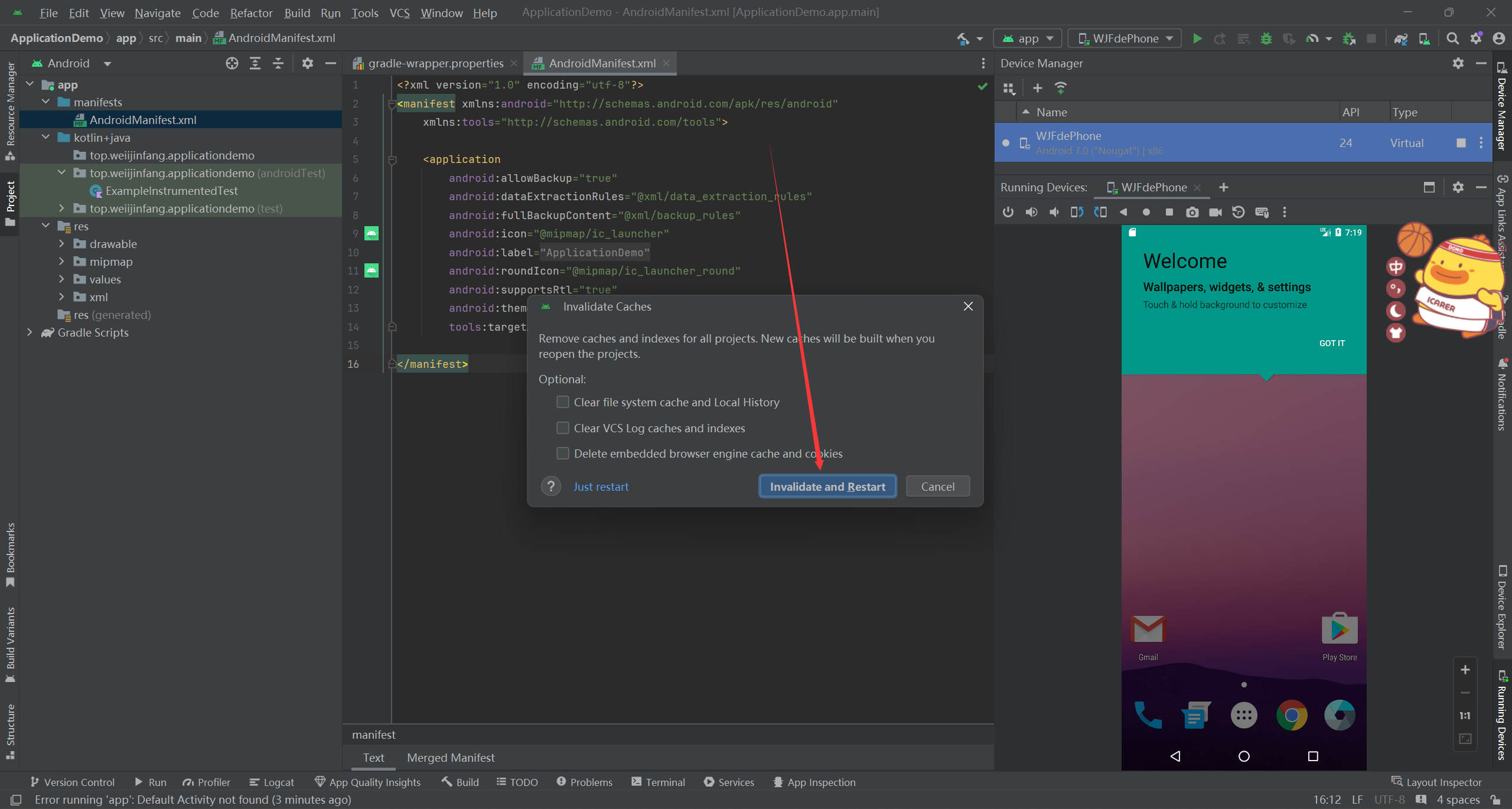Switch to the Merged Manifest tab
The width and height of the screenshot is (1512, 809).
(451, 758)
